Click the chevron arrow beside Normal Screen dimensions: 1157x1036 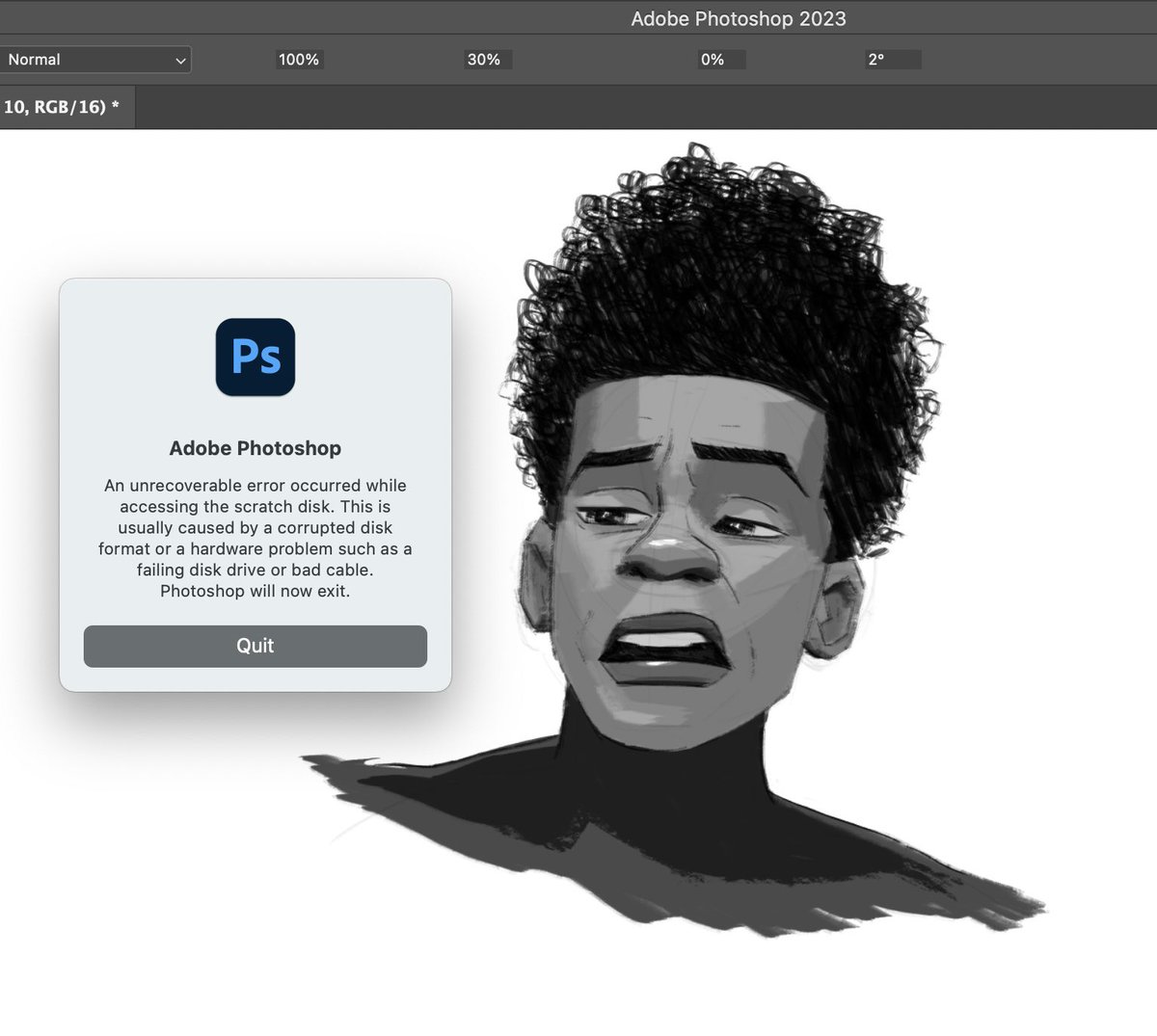click(179, 59)
